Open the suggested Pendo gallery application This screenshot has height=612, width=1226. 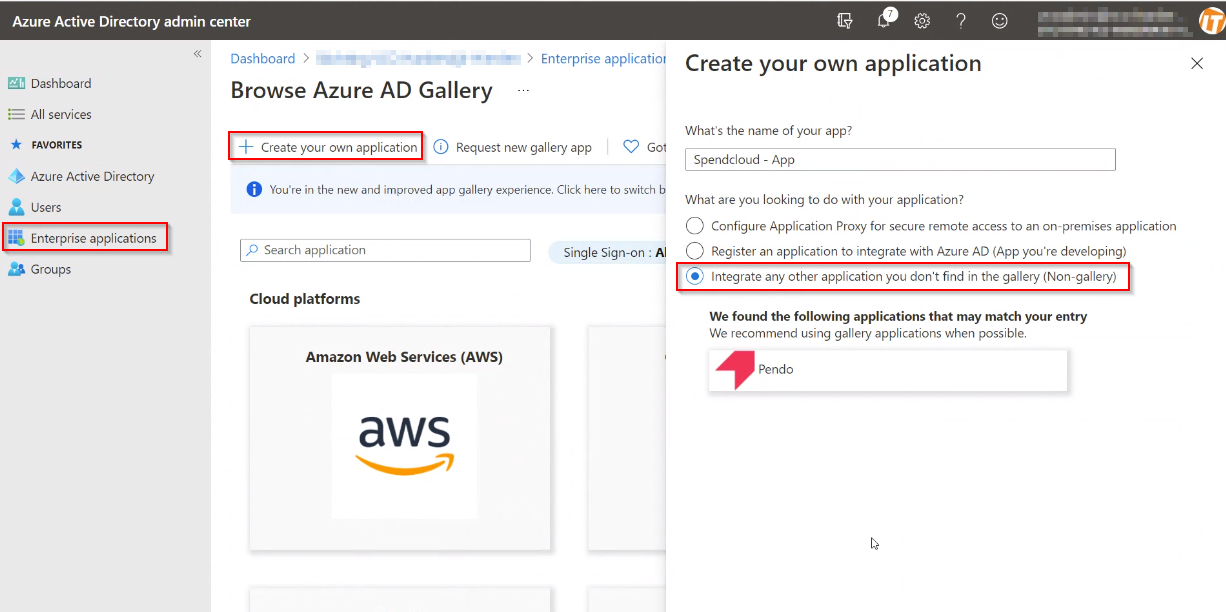pos(888,370)
